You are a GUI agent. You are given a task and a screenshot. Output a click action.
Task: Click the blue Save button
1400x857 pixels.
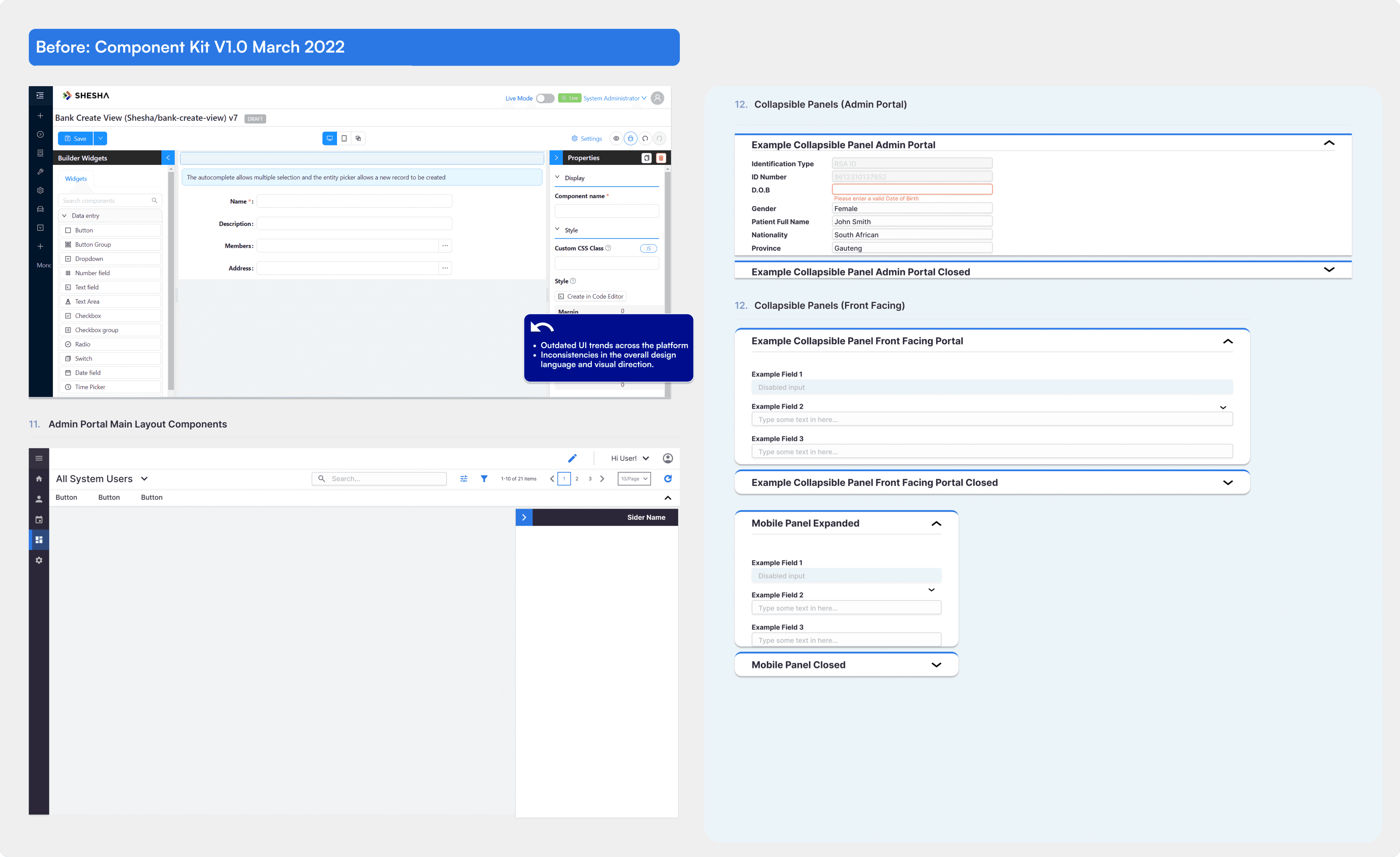[x=76, y=138]
